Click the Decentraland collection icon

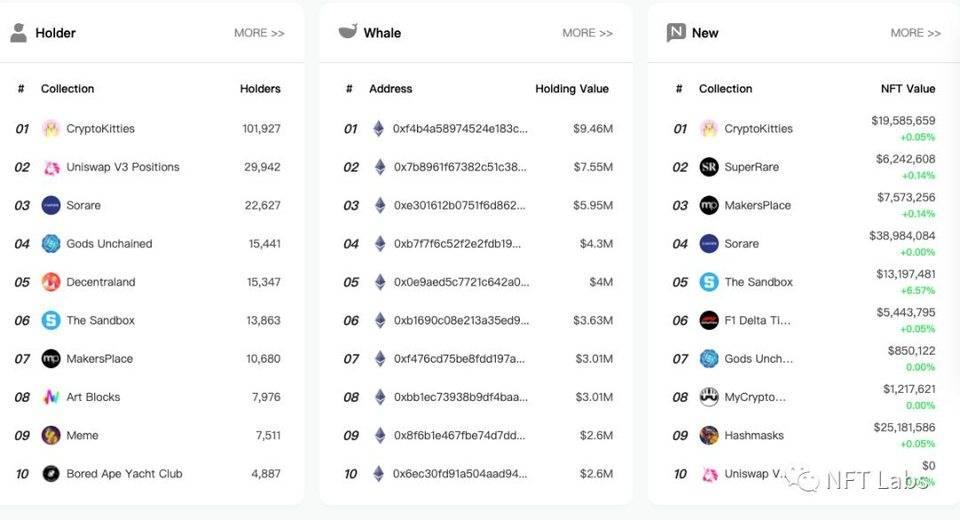pos(51,282)
